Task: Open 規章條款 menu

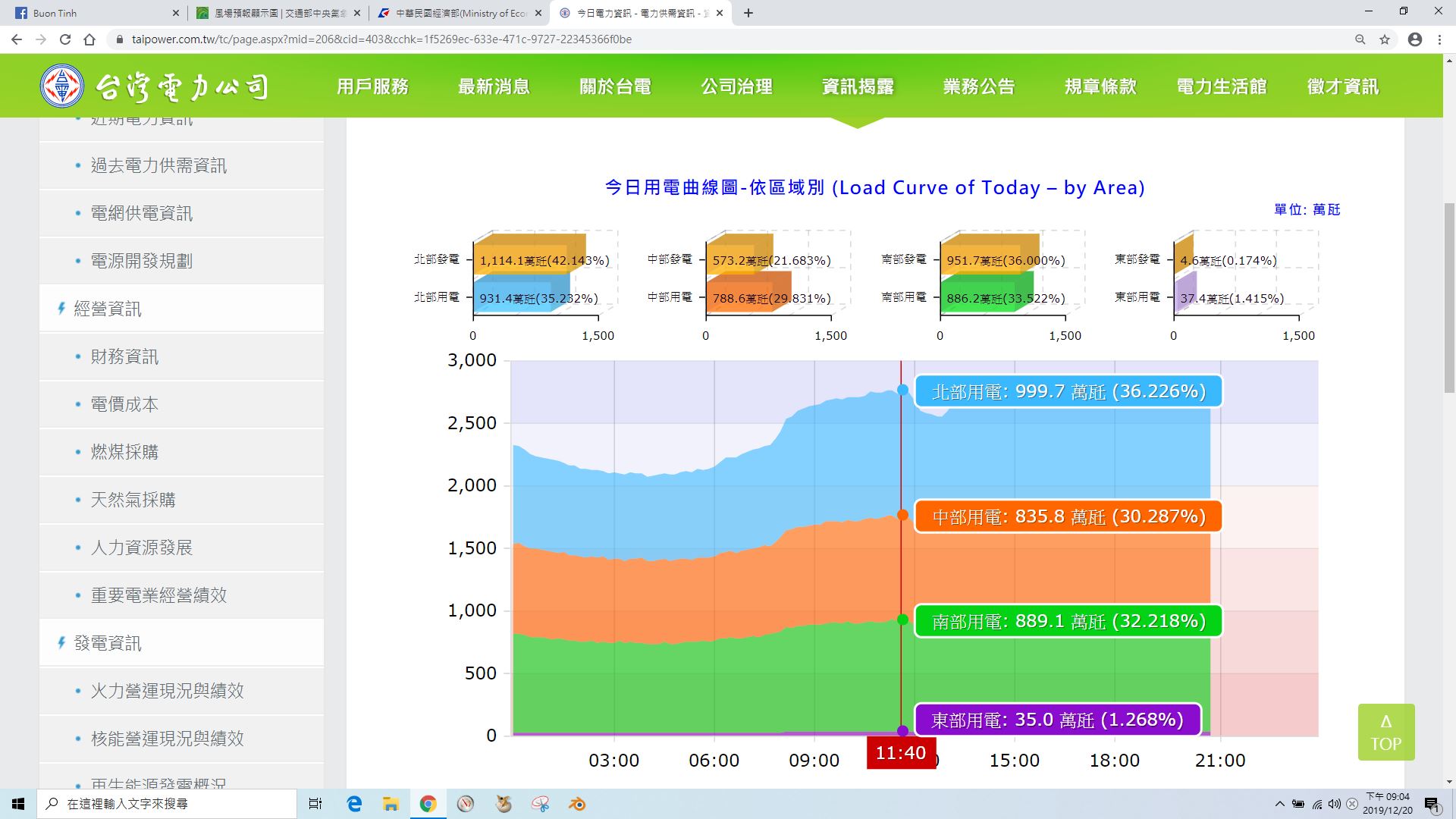Action: 1100,86
